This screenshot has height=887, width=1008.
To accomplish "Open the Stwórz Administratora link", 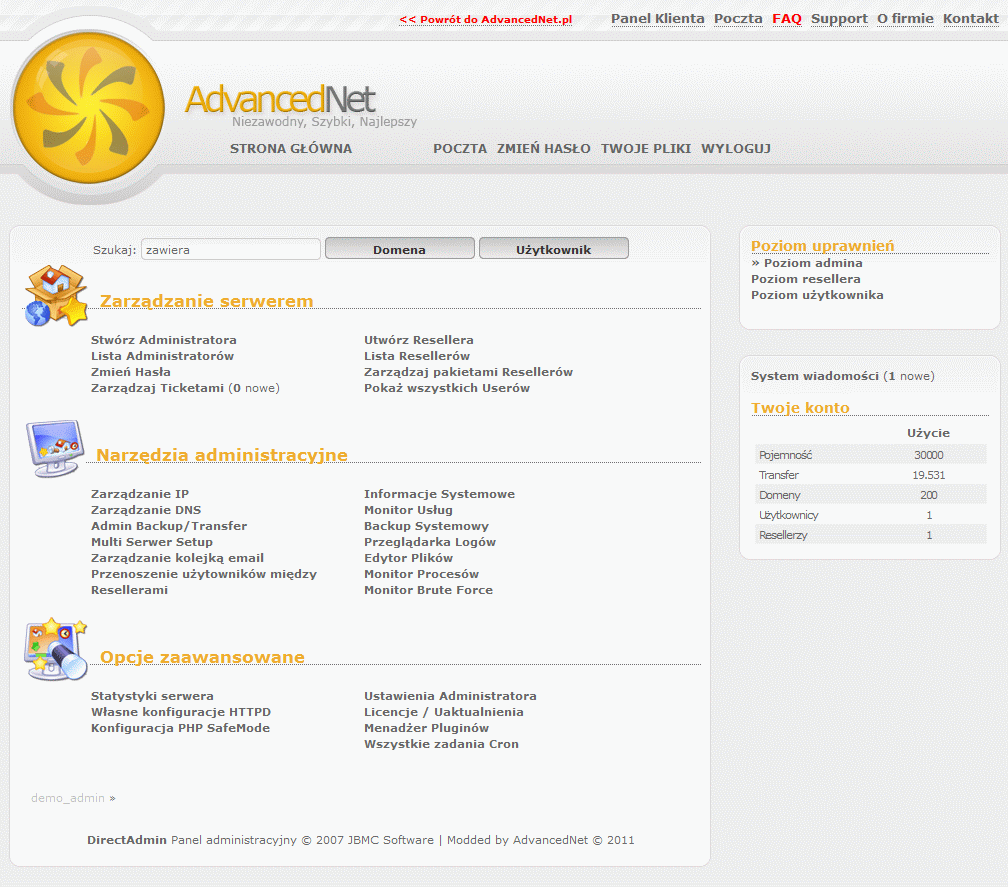I will pyautogui.click(x=164, y=340).
